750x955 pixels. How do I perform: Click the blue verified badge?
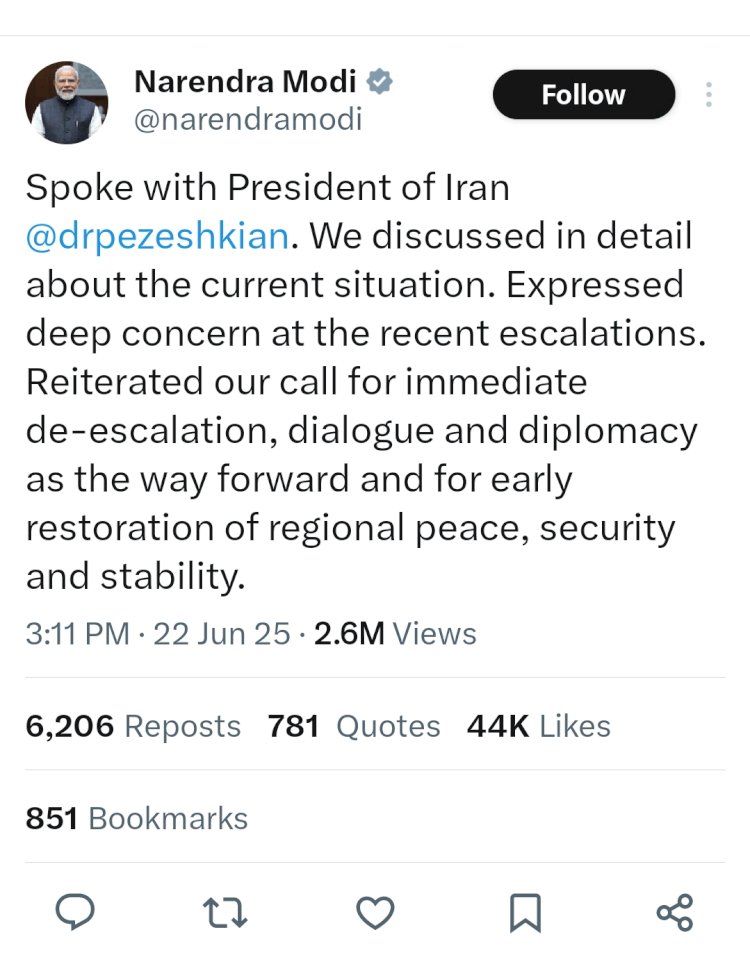[x=379, y=82]
